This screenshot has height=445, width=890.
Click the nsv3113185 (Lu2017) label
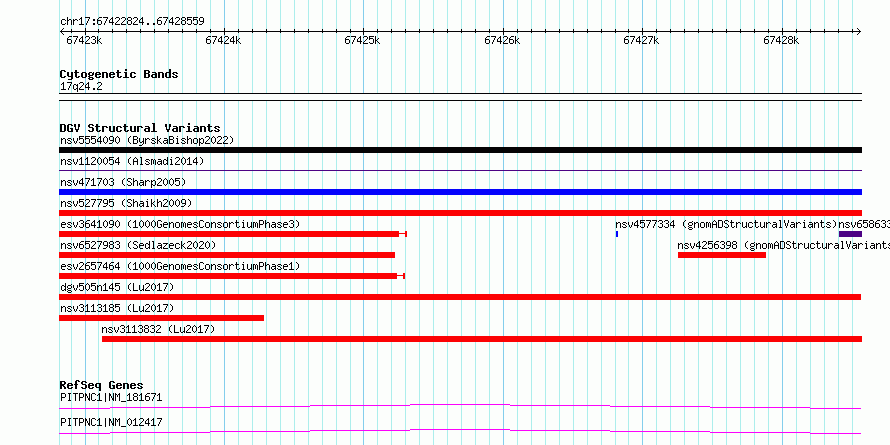coord(117,308)
